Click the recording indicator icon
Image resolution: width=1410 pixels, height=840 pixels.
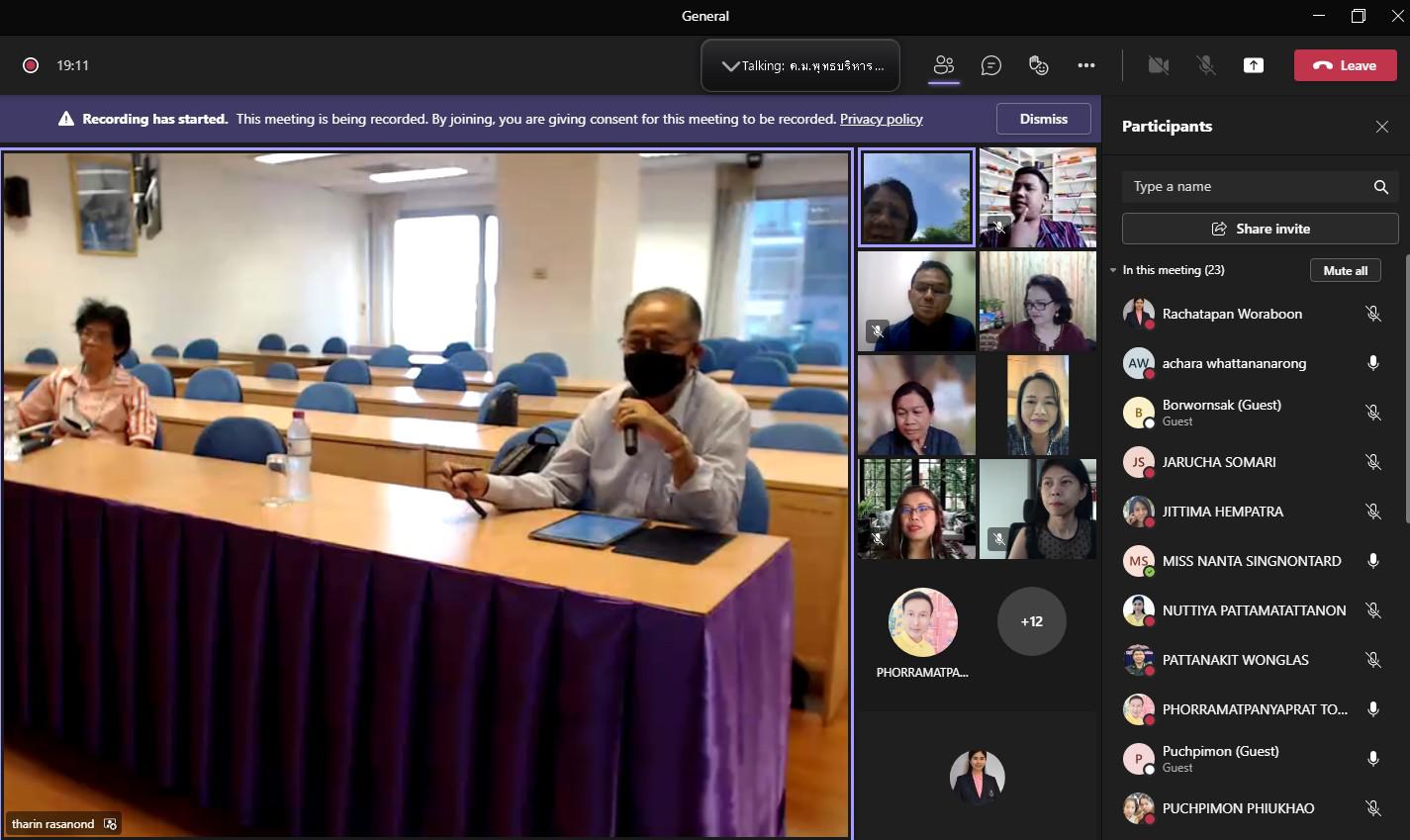31,65
